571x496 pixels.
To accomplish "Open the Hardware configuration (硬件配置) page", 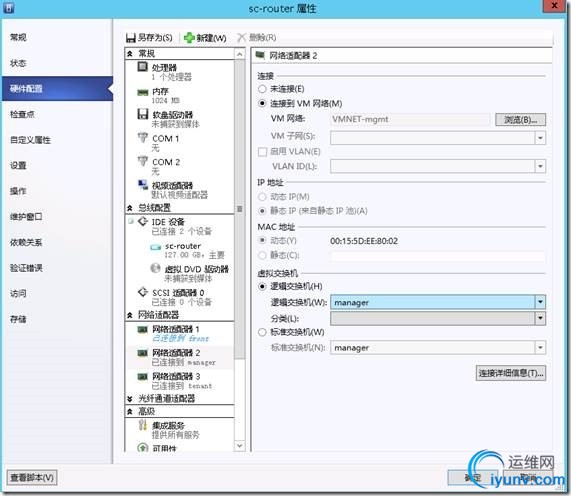I will pyautogui.click(x=57, y=88).
